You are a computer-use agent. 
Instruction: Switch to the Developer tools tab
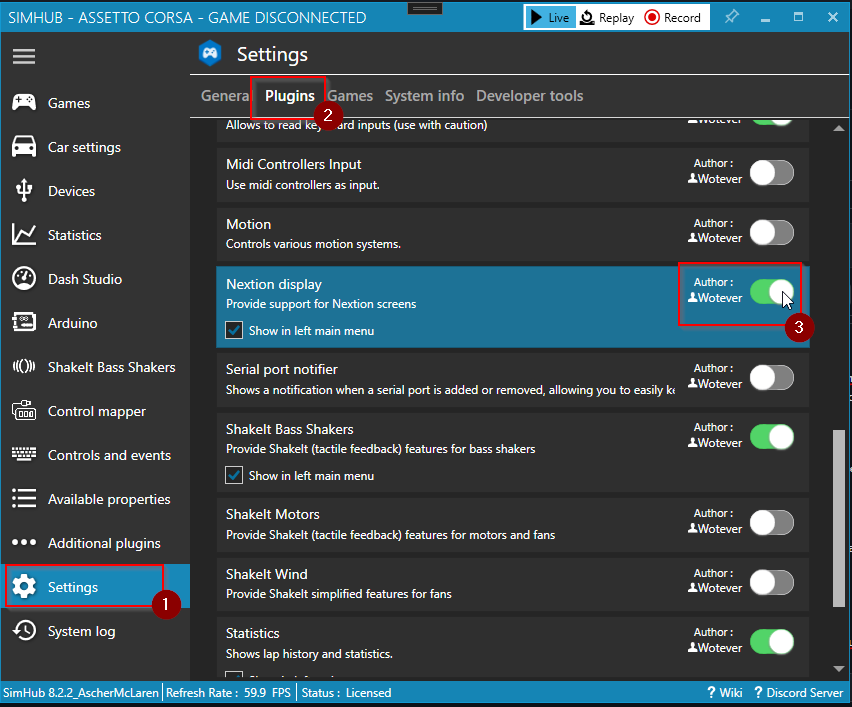tap(529, 96)
